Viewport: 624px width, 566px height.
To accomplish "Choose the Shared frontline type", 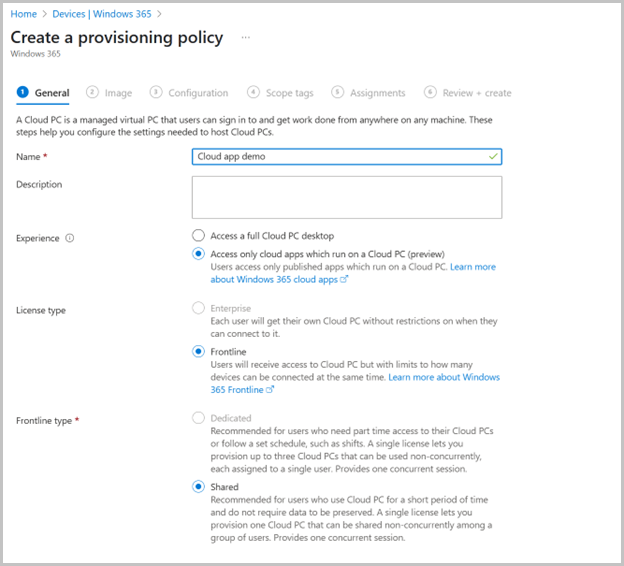I will click(x=198, y=487).
